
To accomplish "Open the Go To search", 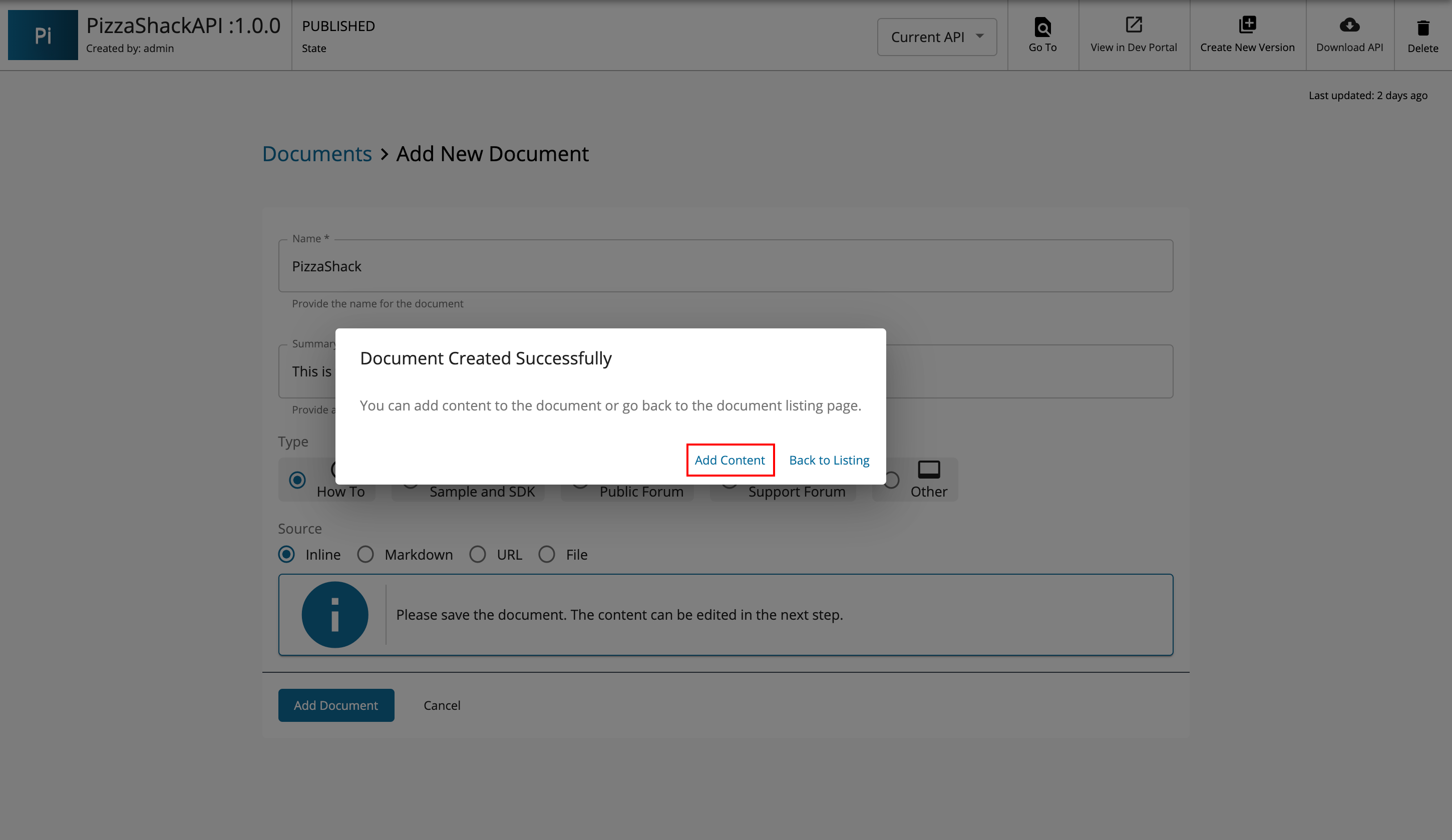I will (1042, 36).
